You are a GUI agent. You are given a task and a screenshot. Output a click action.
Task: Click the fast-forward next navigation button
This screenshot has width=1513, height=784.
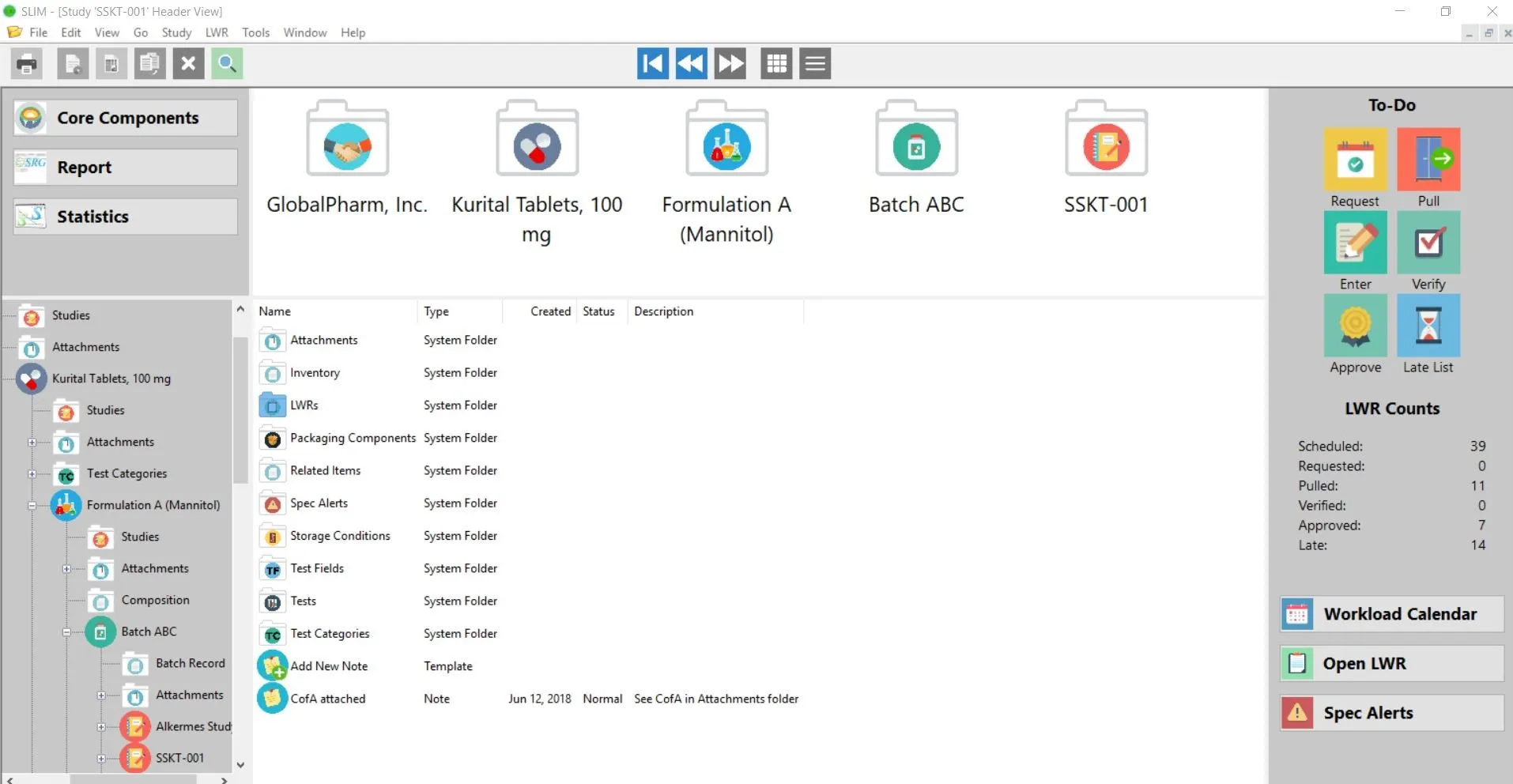[x=730, y=64]
